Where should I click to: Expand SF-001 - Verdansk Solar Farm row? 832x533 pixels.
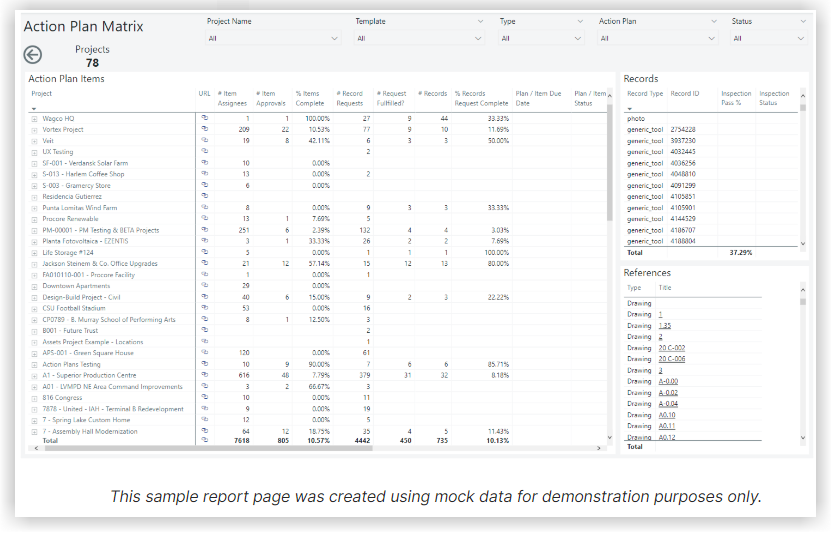34,164
